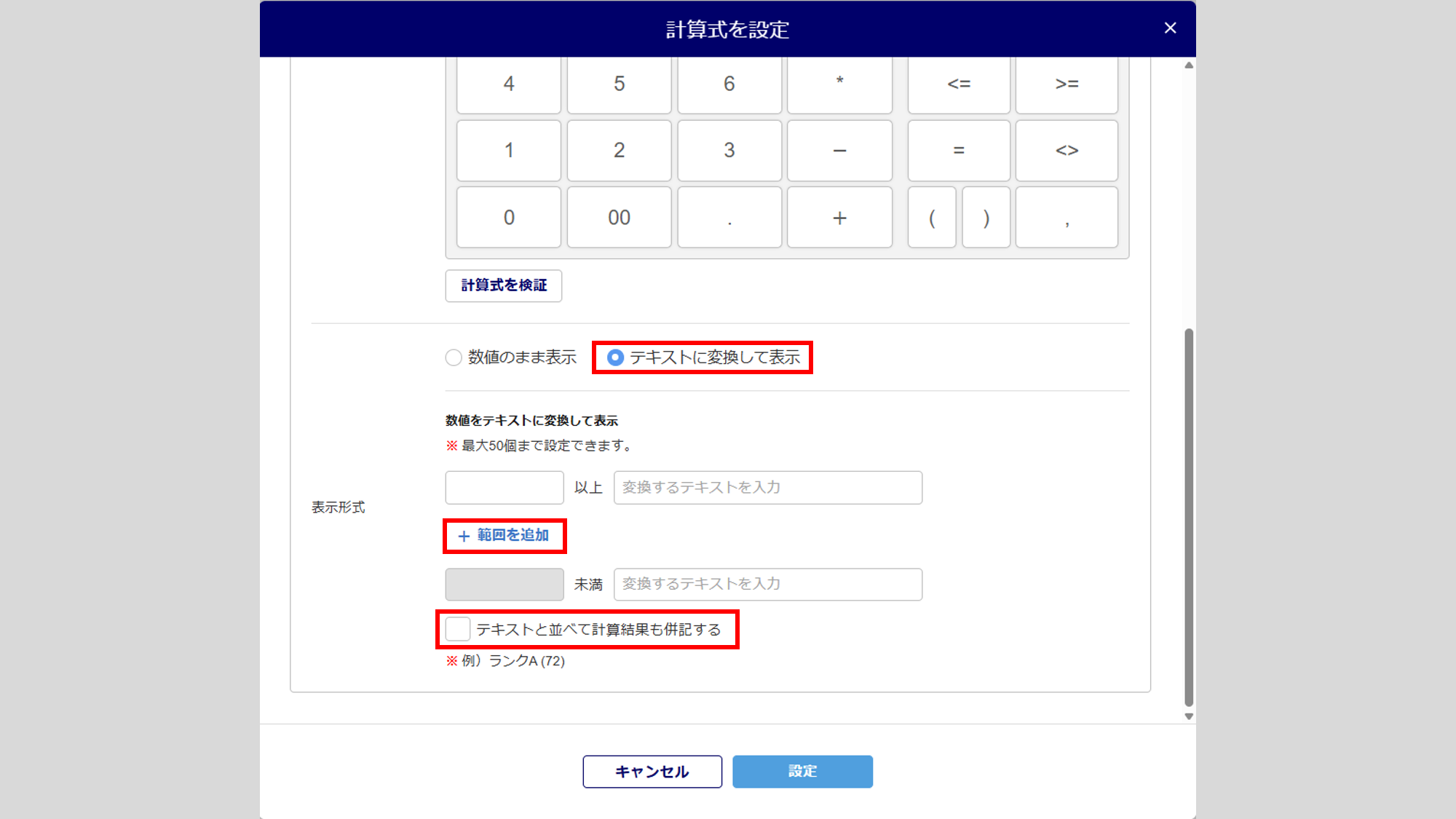Insert the <> not-equal operator
Image resolution: width=1456 pixels, height=819 pixels.
(x=1067, y=150)
